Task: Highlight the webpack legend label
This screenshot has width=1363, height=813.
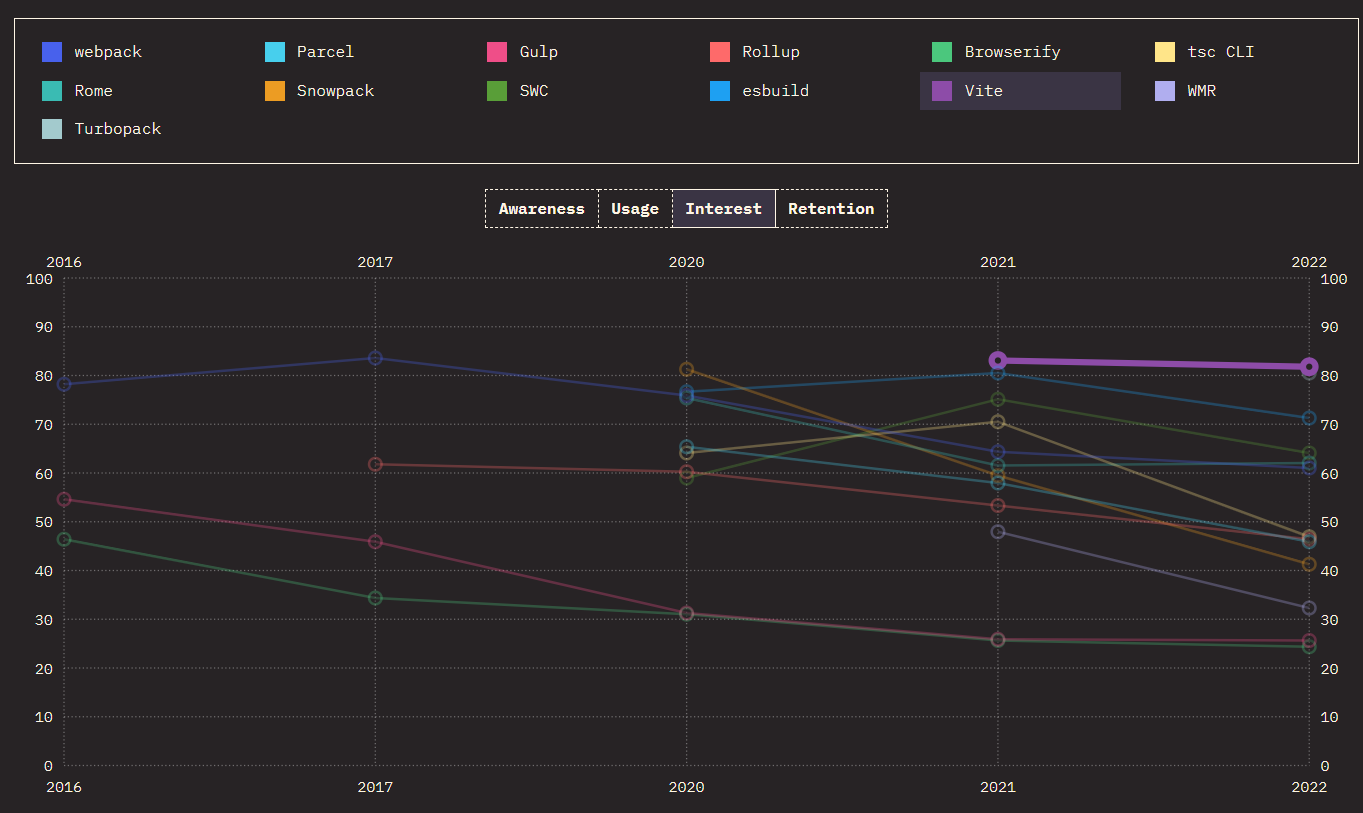Action: (x=108, y=52)
